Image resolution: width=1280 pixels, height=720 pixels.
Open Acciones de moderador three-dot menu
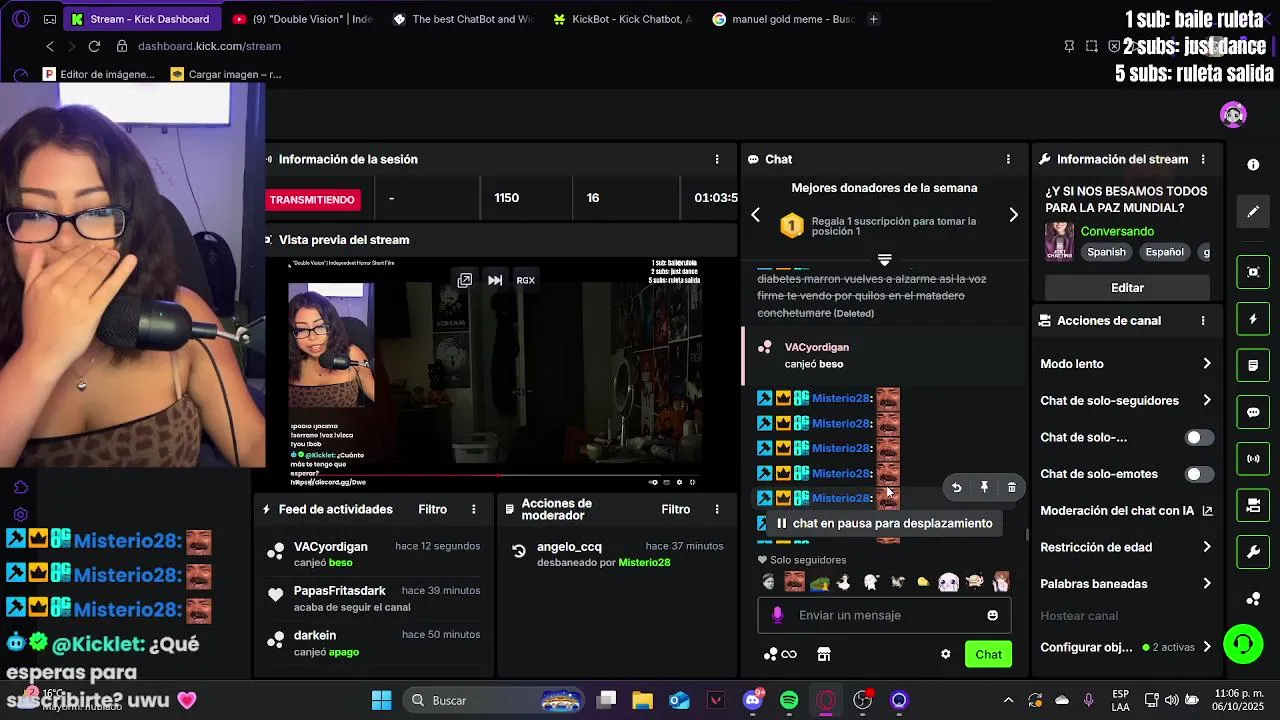716,510
